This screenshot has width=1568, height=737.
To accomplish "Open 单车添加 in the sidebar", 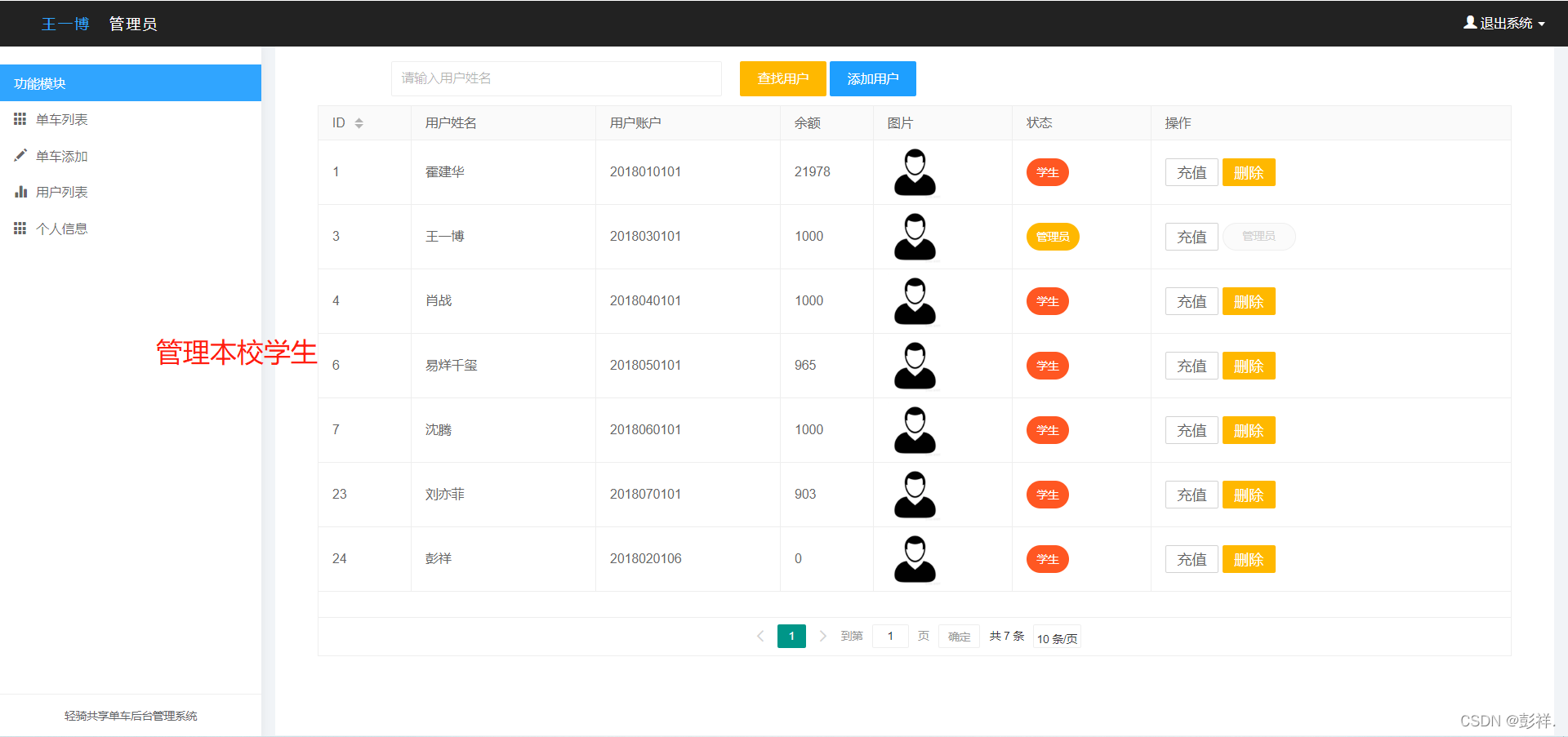I will (131, 156).
